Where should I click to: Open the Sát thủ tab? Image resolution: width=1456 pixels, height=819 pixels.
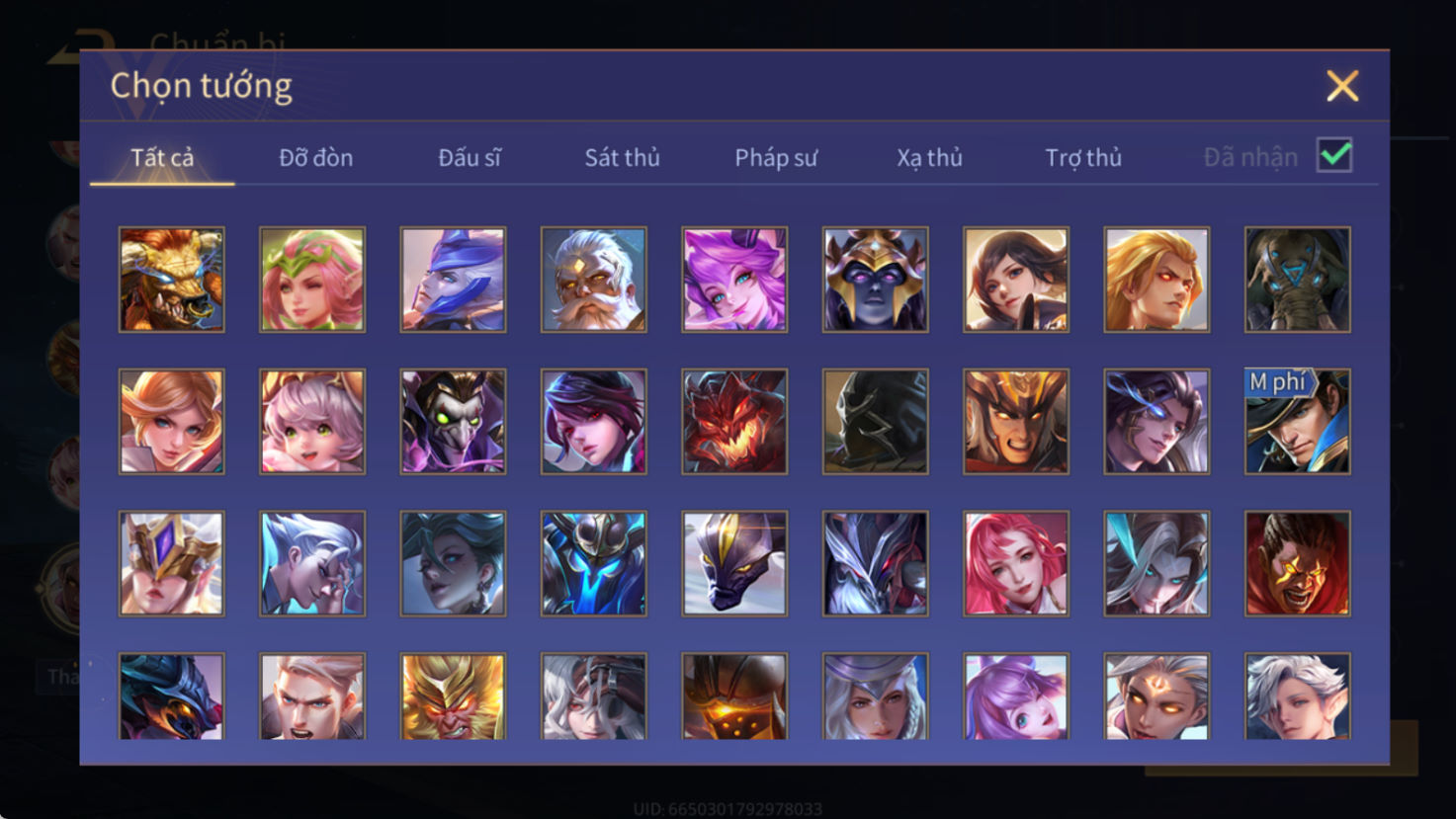tap(622, 157)
